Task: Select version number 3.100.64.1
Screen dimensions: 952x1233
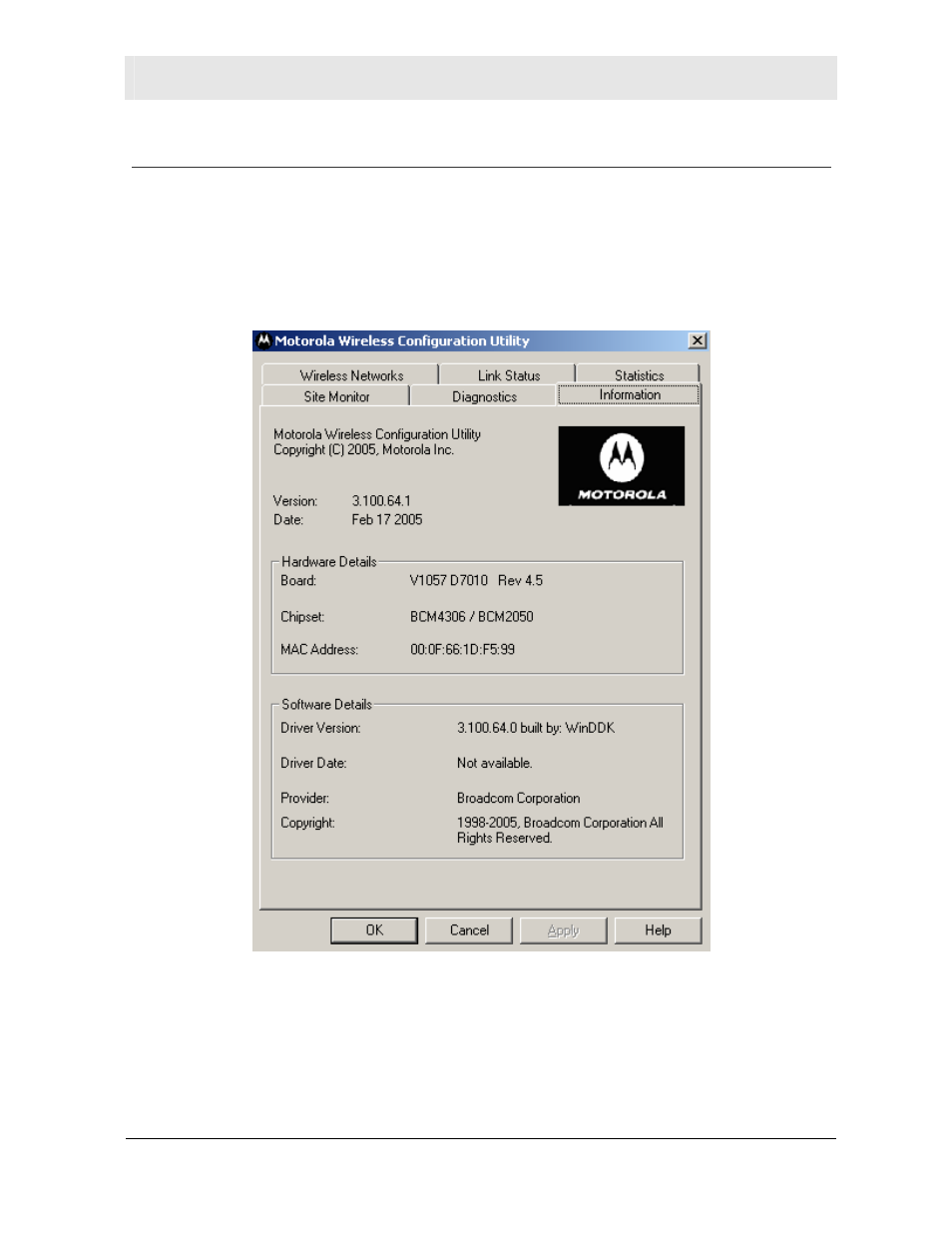Action: pos(381,501)
